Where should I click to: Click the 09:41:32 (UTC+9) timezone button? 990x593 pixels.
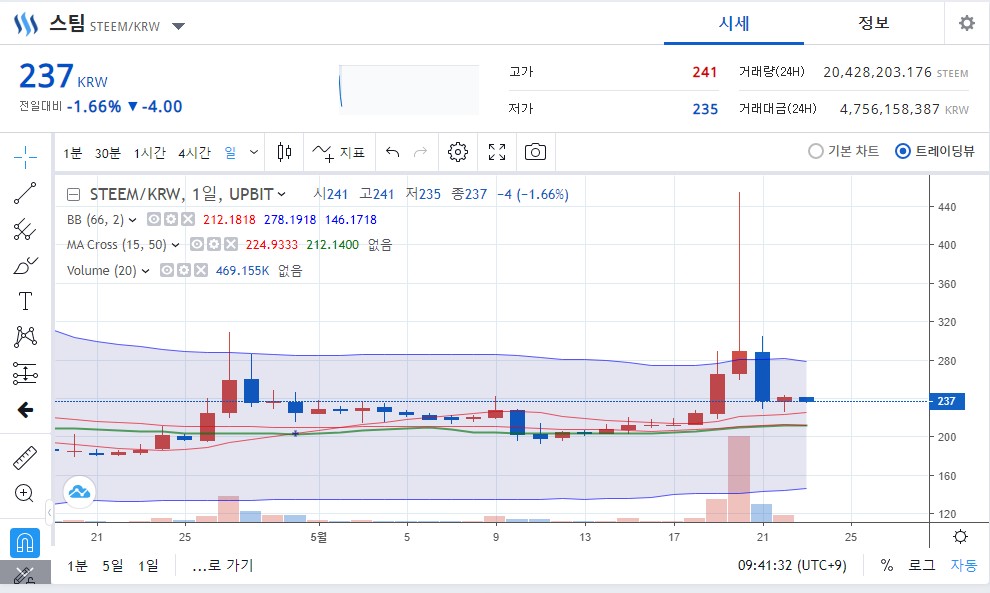click(792, 565)
